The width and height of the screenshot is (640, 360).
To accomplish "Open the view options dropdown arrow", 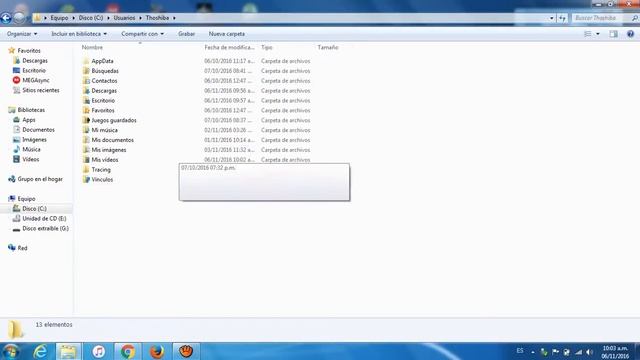I will [598, 34].
